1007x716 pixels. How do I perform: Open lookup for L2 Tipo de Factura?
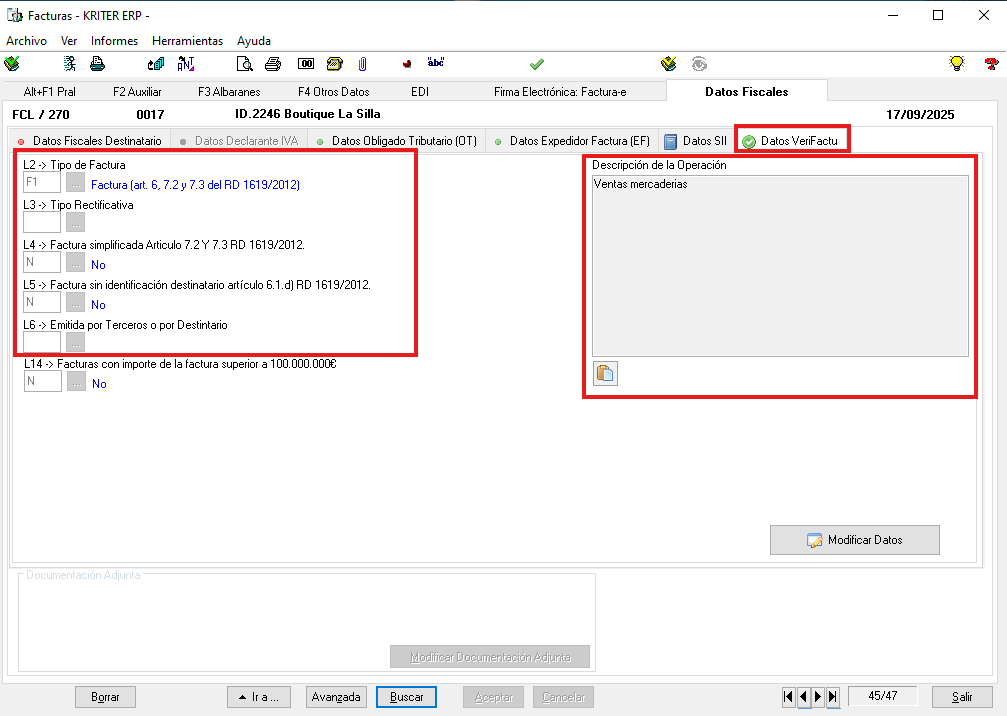point(76,183)
